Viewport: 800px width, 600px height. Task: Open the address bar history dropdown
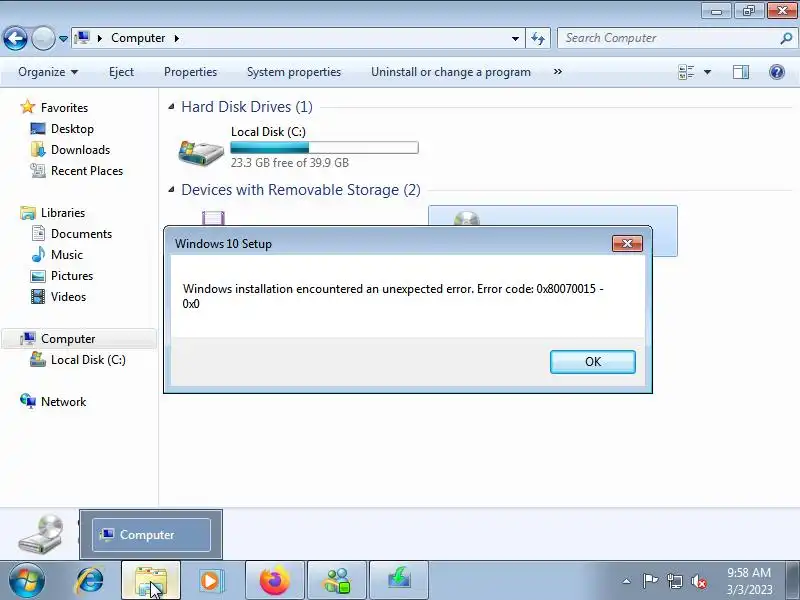click(x=515, y=39)
